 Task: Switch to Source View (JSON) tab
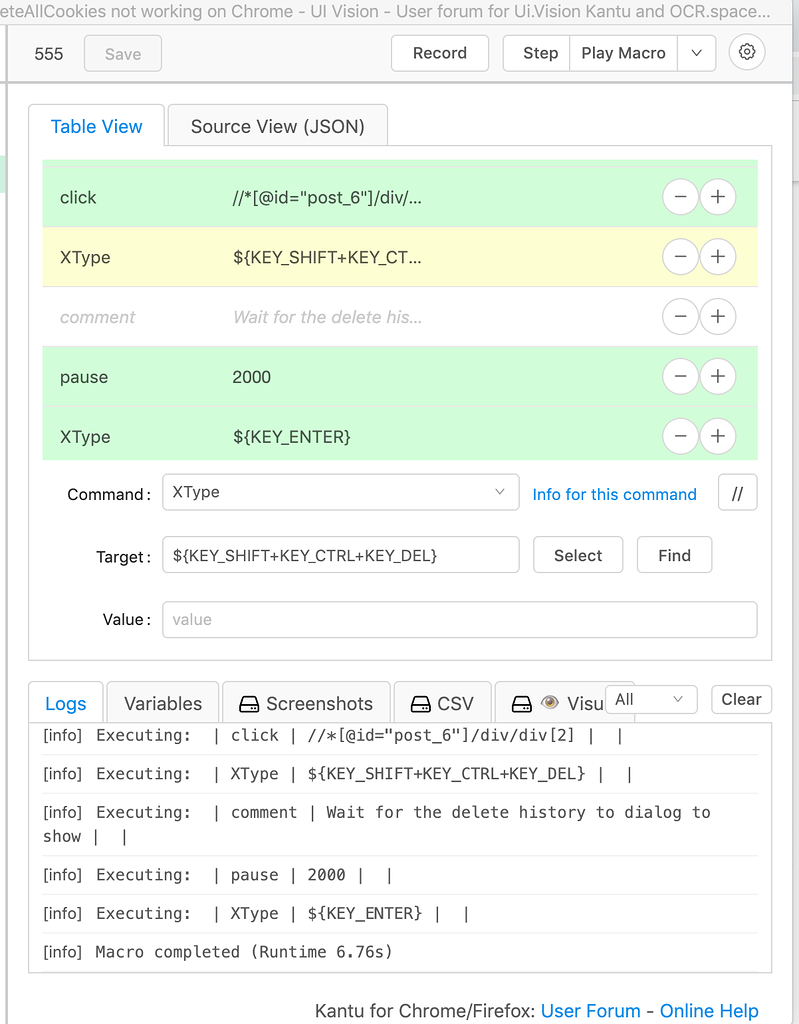[277, 125]
